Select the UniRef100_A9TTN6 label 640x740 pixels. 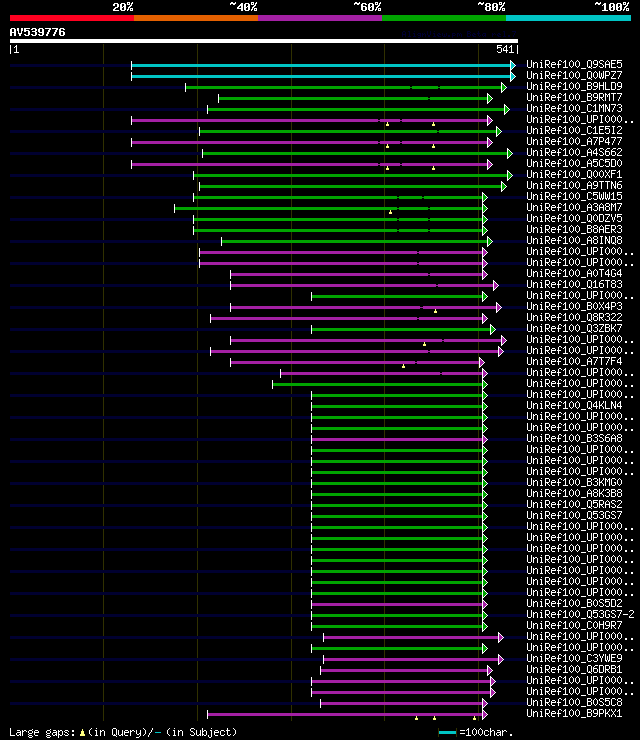tap(574, 185)
